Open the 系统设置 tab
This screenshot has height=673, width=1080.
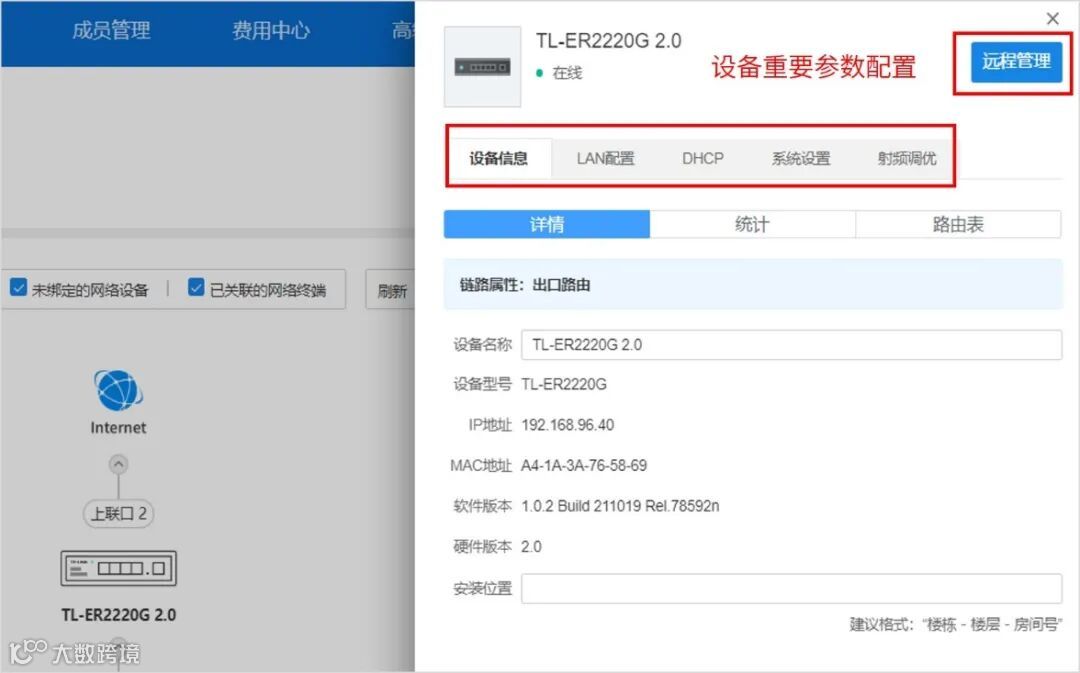point(801,158)
